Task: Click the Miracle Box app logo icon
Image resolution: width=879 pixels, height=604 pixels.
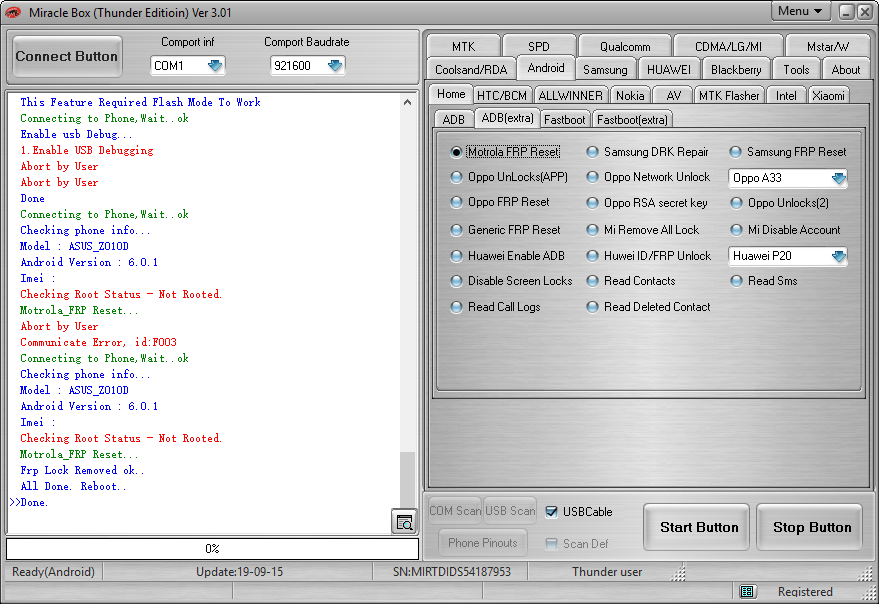Action: pyautogui.click(x=13, y=12)
